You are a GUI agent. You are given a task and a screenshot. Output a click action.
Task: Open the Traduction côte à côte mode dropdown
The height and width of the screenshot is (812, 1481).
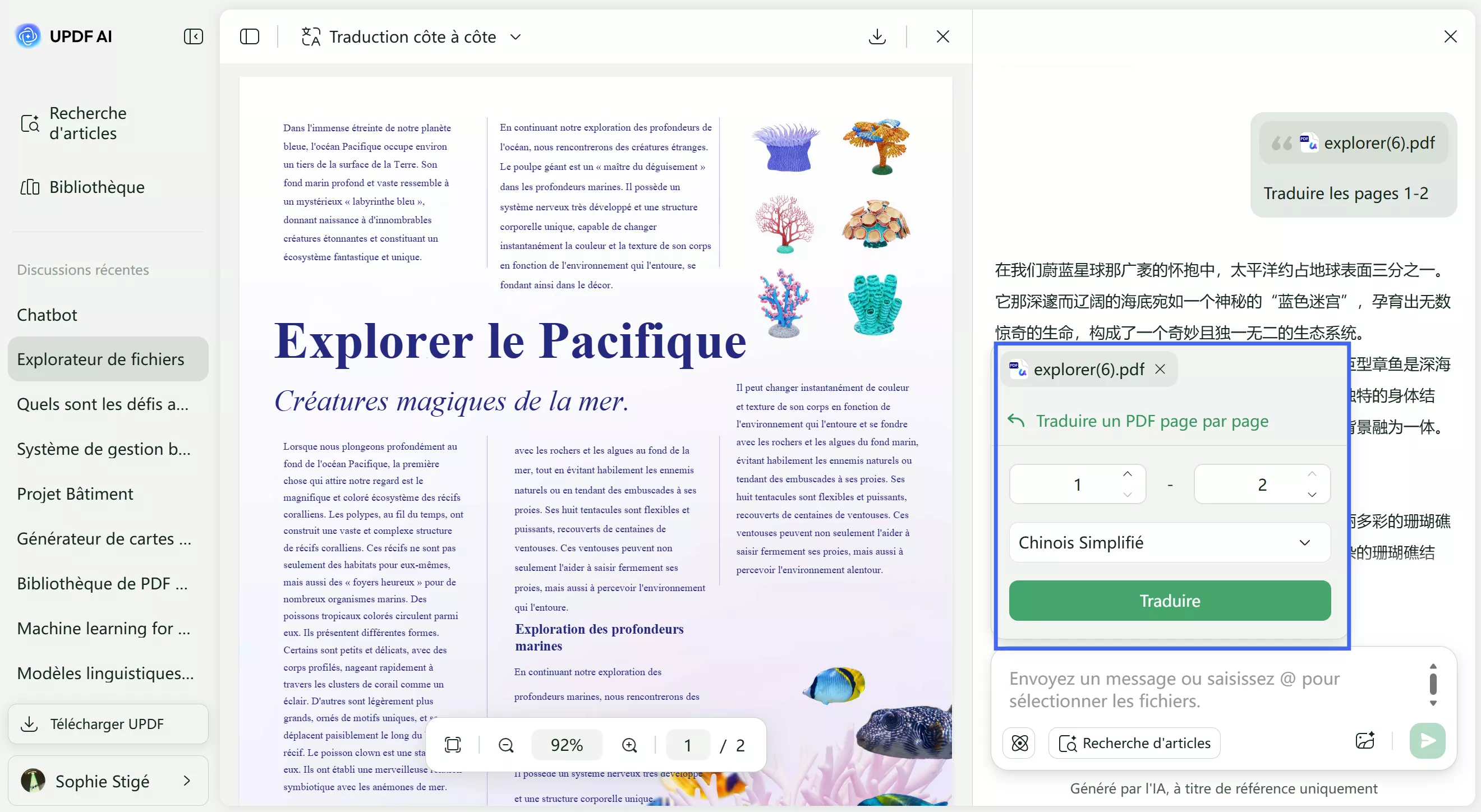[x=516, y=36]
